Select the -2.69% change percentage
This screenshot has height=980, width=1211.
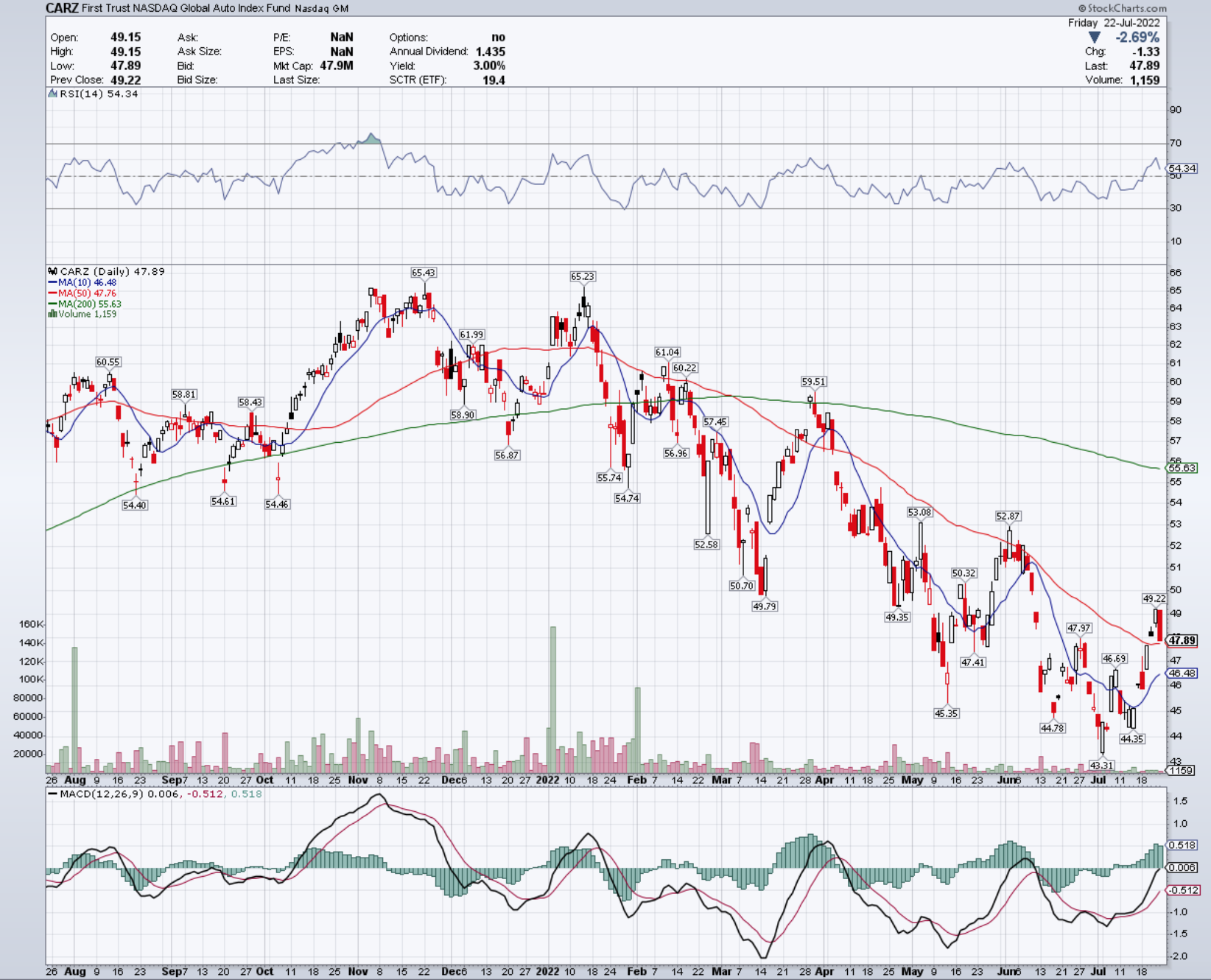click(1137, 38)
